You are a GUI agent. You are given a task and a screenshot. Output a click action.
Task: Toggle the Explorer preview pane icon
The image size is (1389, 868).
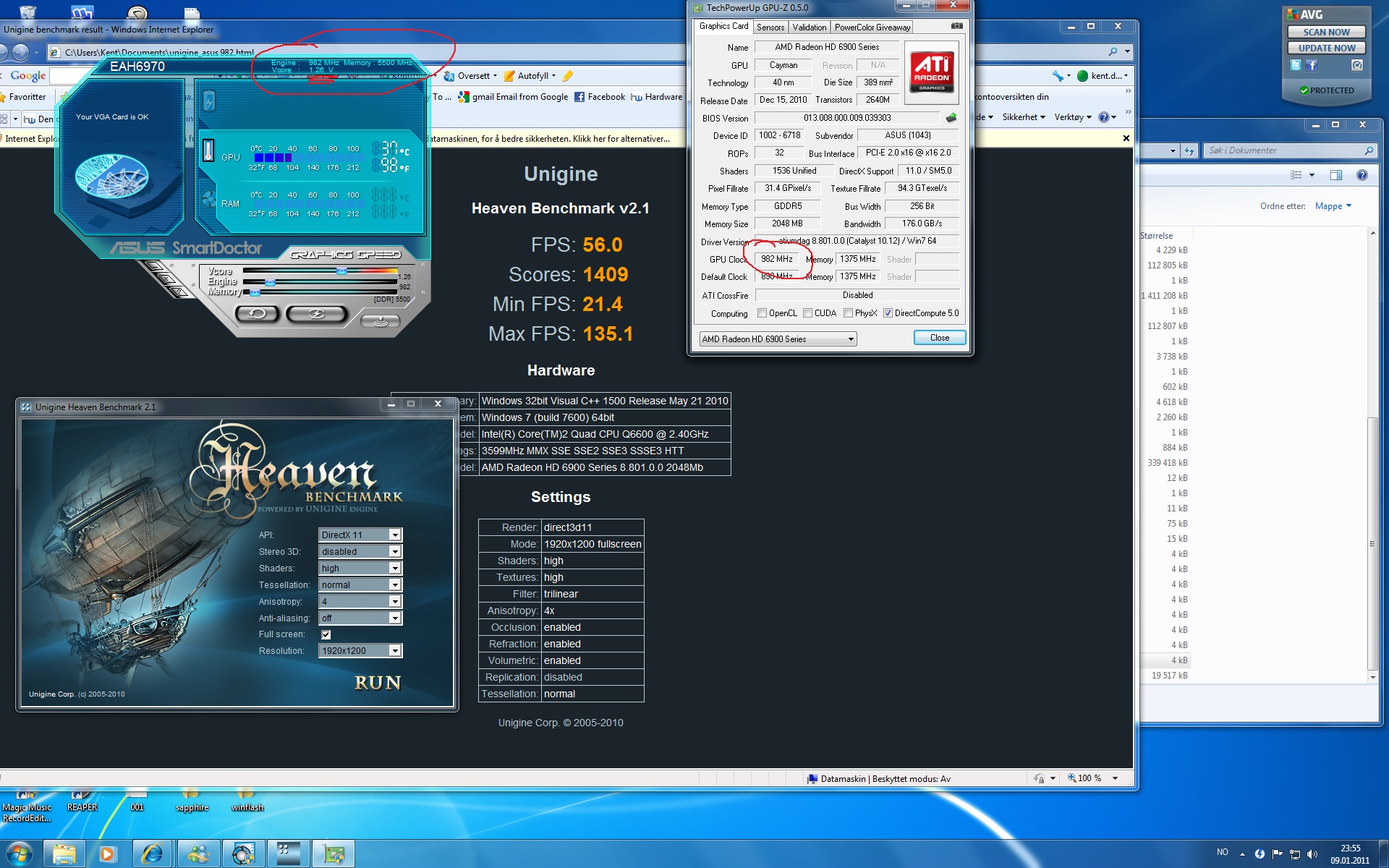pyautogui.click(x=1336, y=175)
